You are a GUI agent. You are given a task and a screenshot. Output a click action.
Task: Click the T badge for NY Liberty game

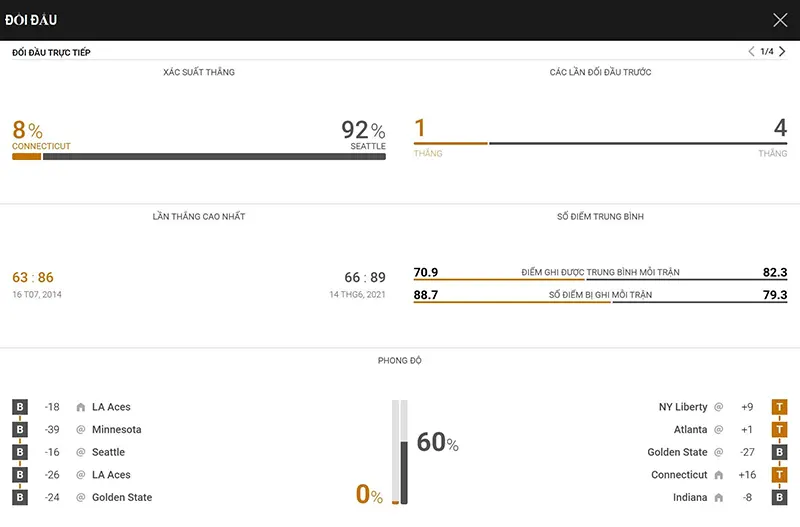(780, 407)
